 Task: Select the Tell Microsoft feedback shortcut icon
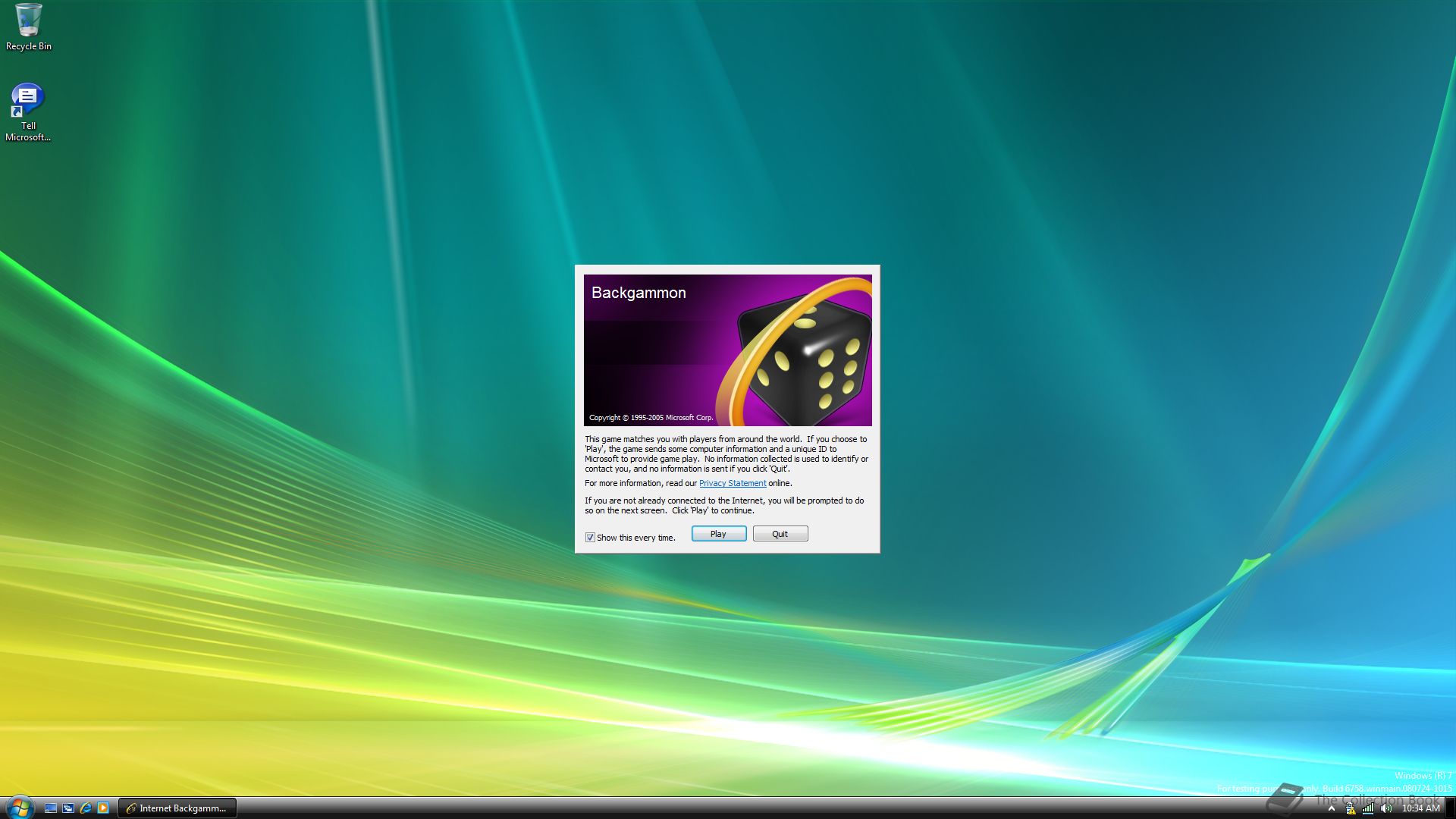pyautogui.click(x=28, y=112)
